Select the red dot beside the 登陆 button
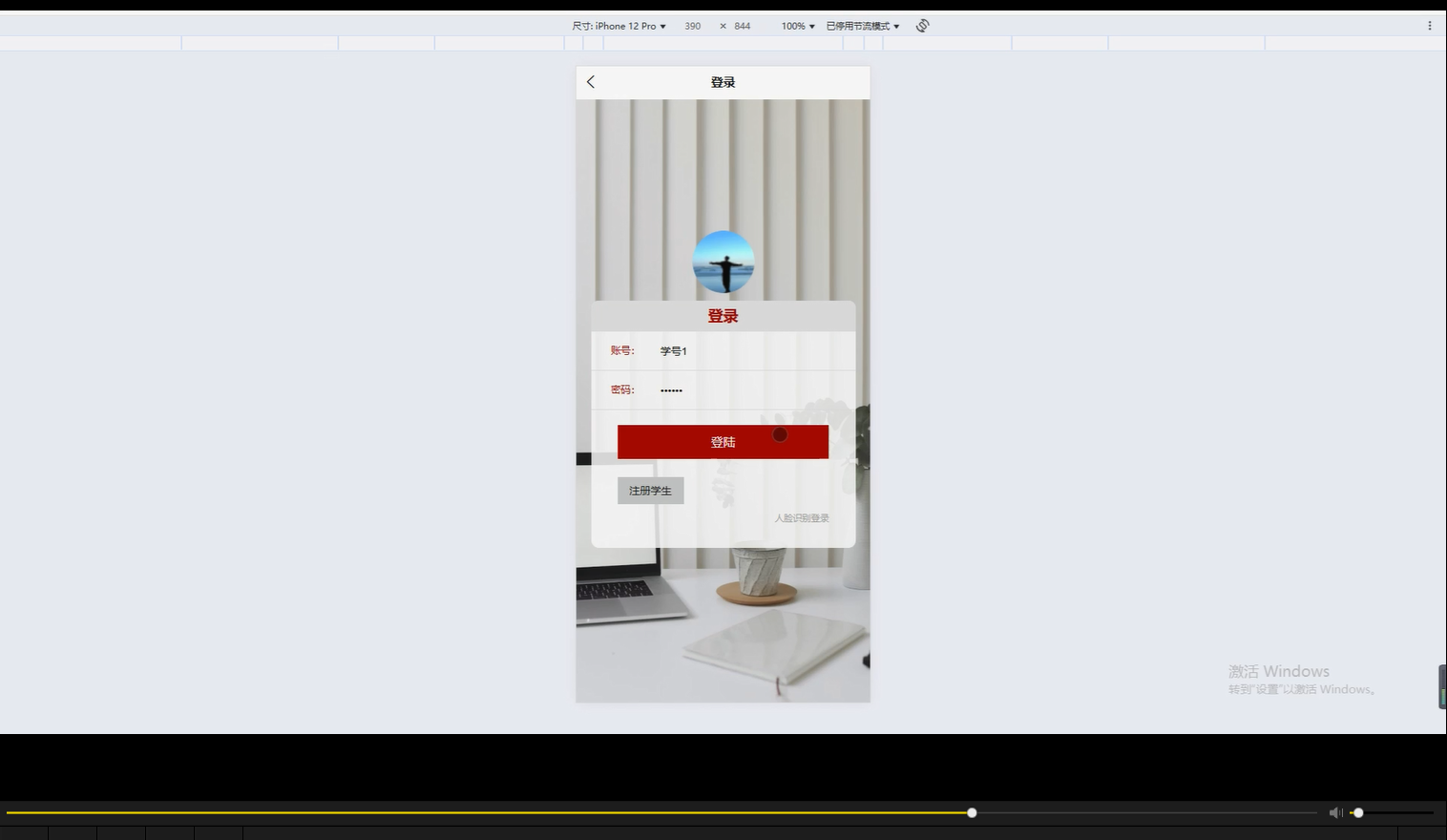This screenshot has width=1447, height=840. 780,434
